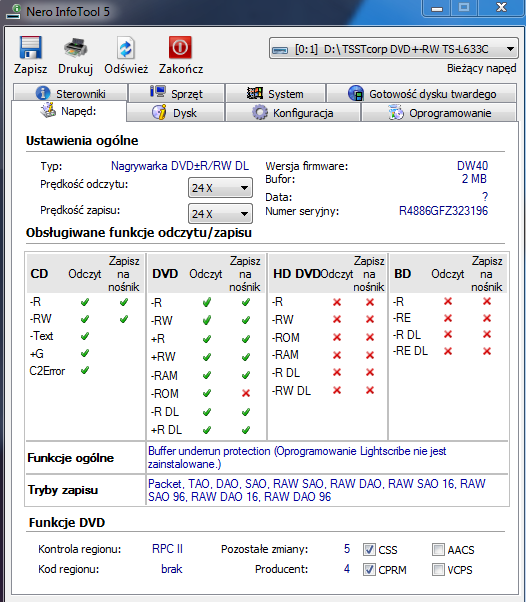
Task: Close the Nero InfoTool window
Action: [x=501, y=8]
